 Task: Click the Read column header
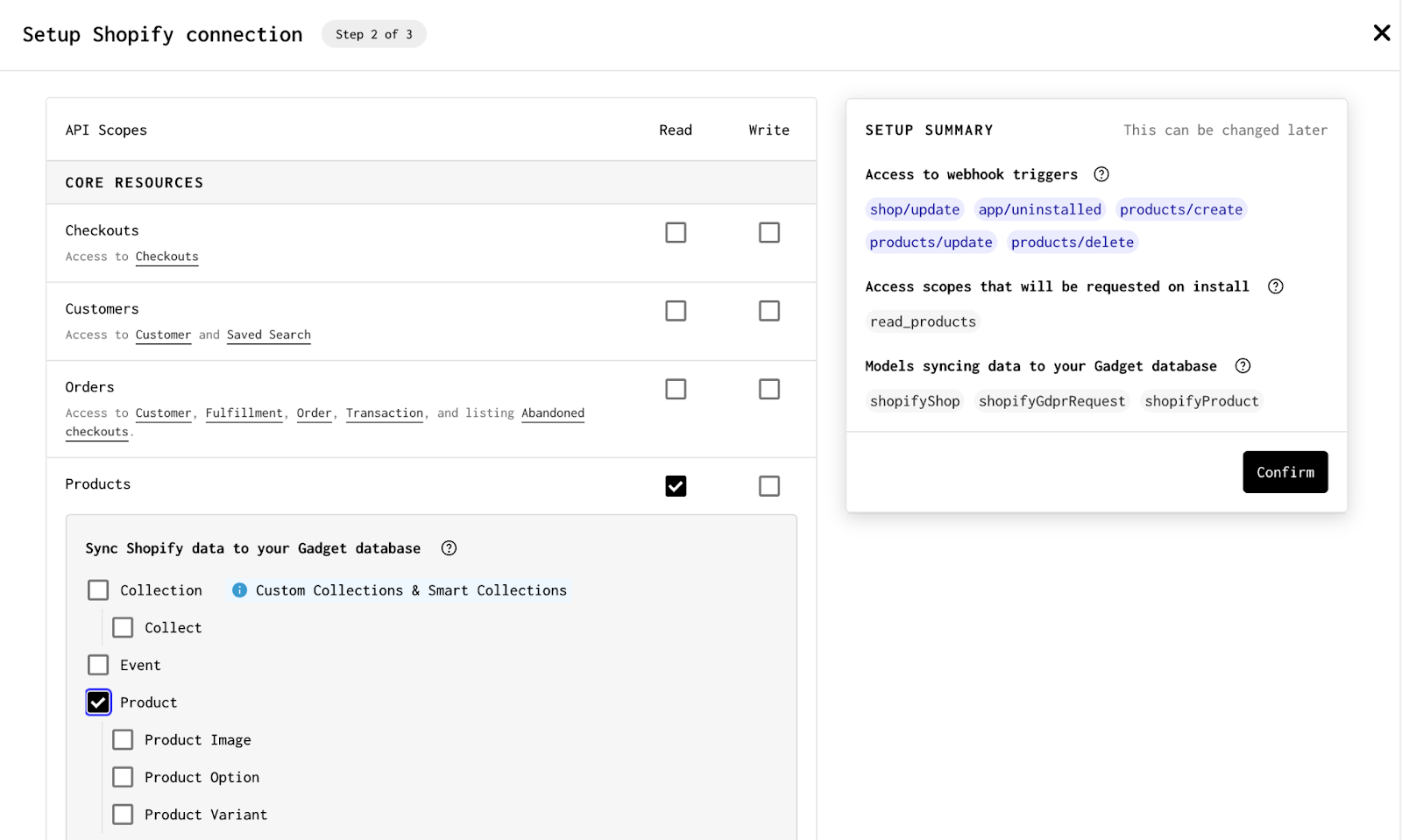point(676,130)
